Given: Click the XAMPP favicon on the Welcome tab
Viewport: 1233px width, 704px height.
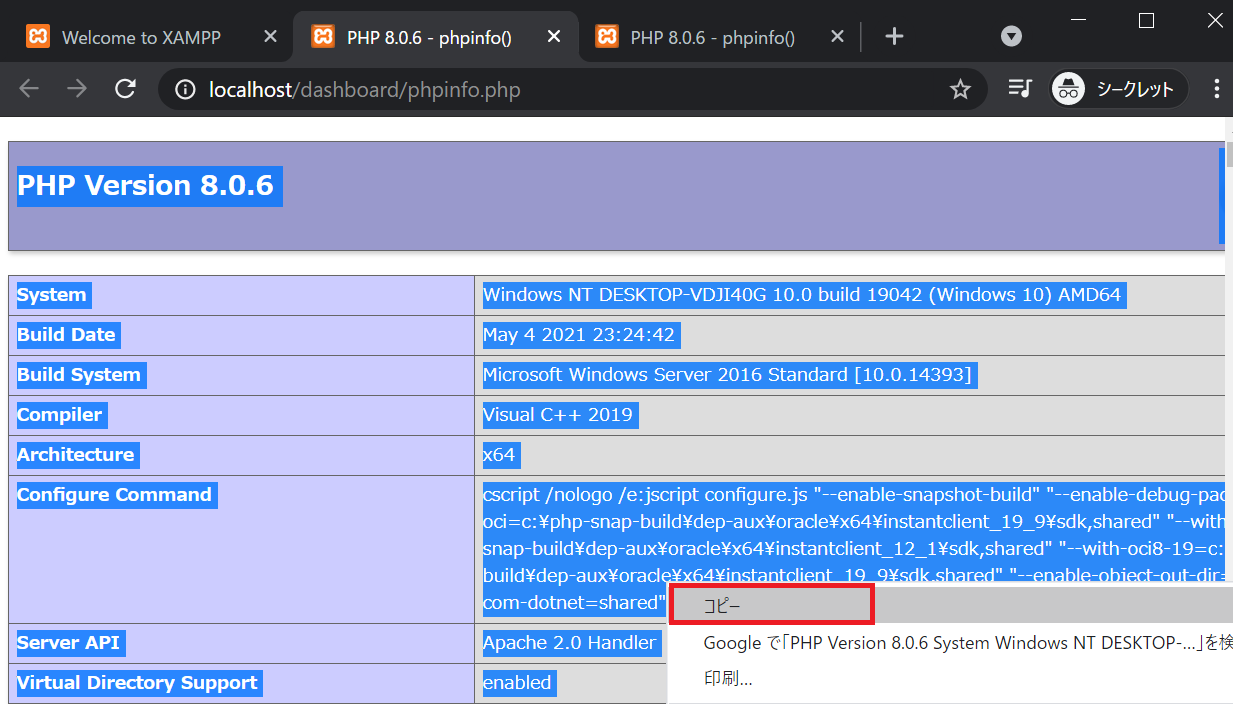Looking at the screenshot, I should click(x=37, y=36).
